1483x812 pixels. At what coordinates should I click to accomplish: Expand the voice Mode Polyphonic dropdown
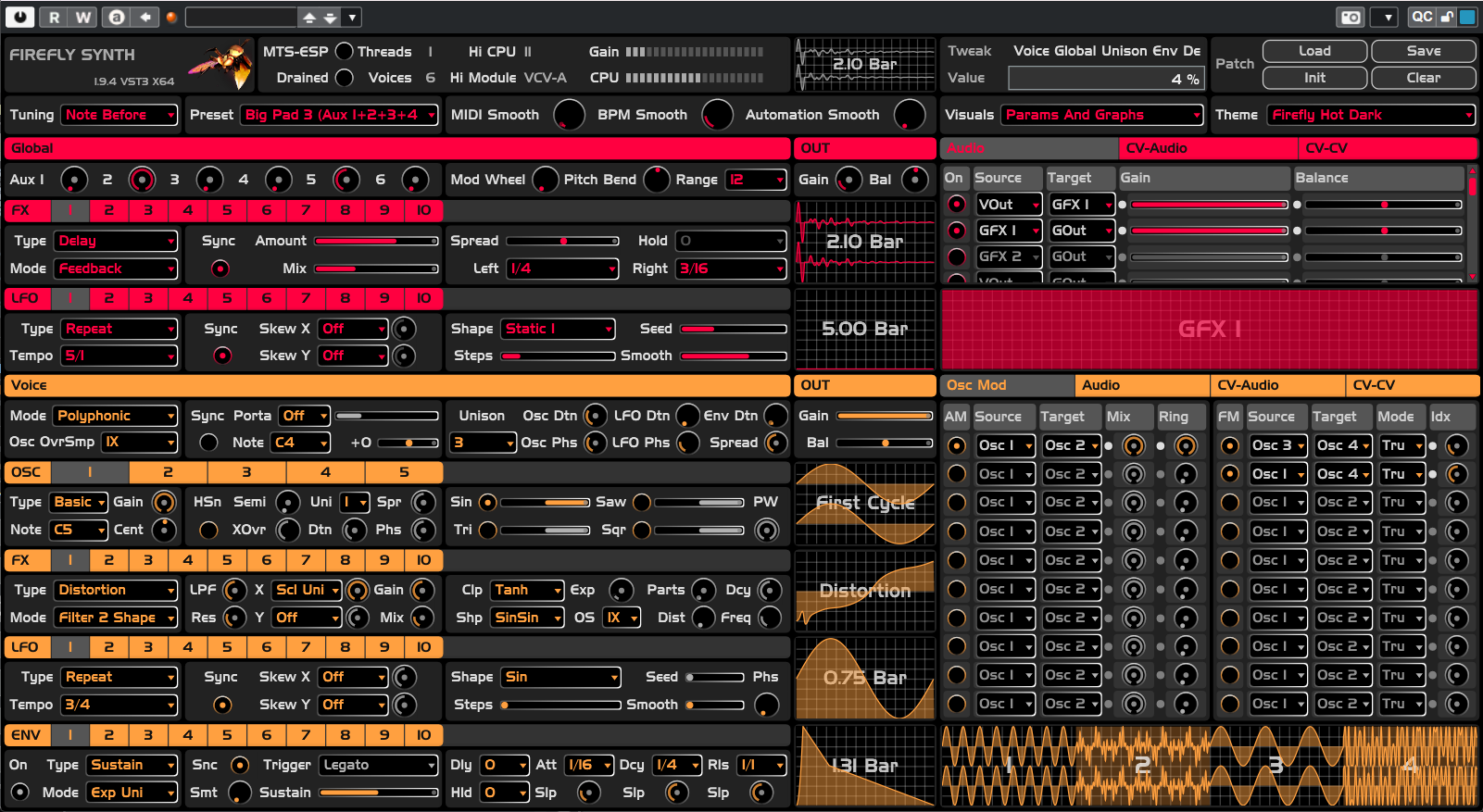click(115, 416)
